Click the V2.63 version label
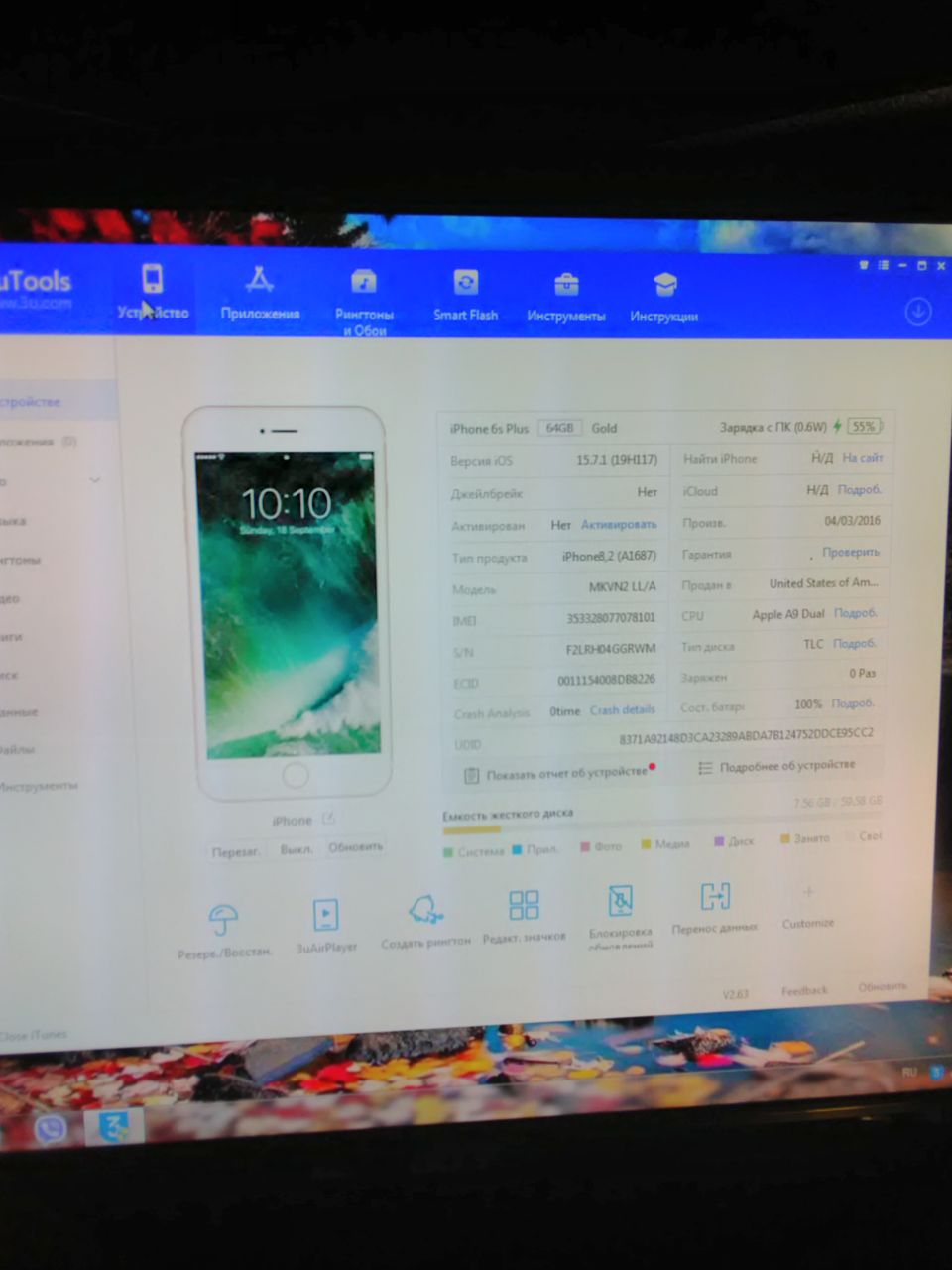The image size is (952, 1270). click(x=735, y=993)
